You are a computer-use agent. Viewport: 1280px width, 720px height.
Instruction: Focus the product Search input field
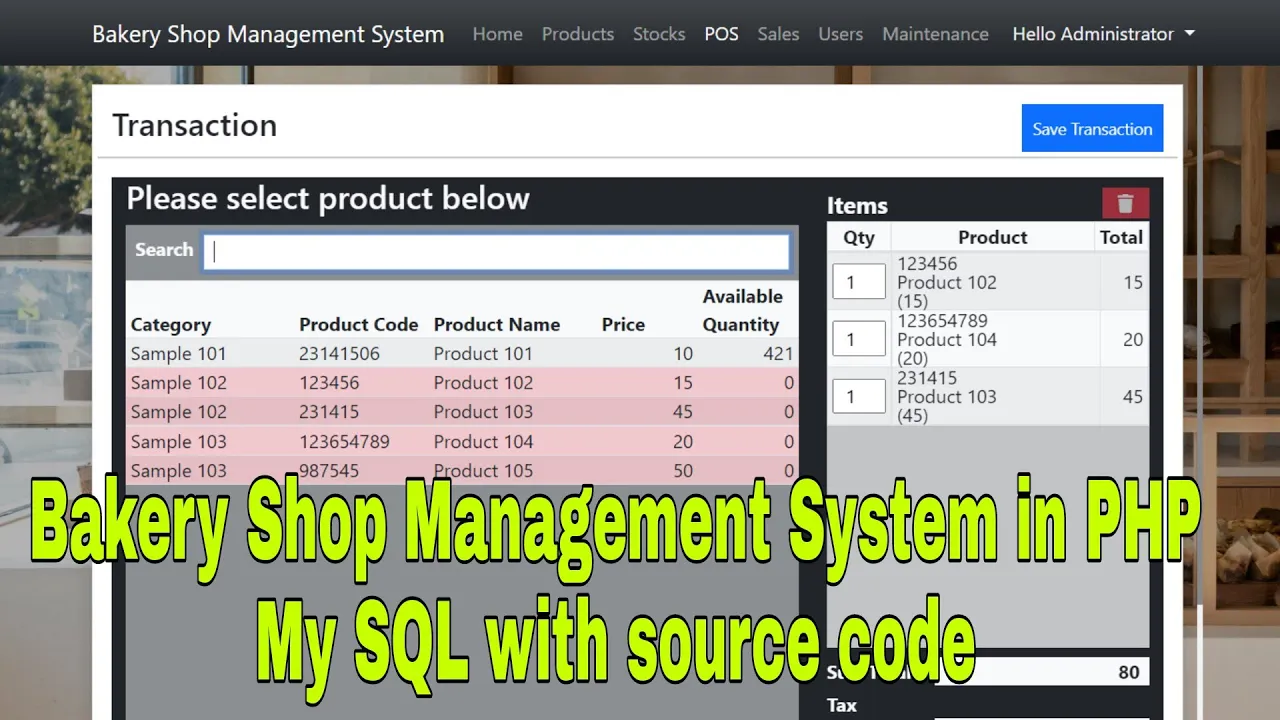(x=496, y=252)
